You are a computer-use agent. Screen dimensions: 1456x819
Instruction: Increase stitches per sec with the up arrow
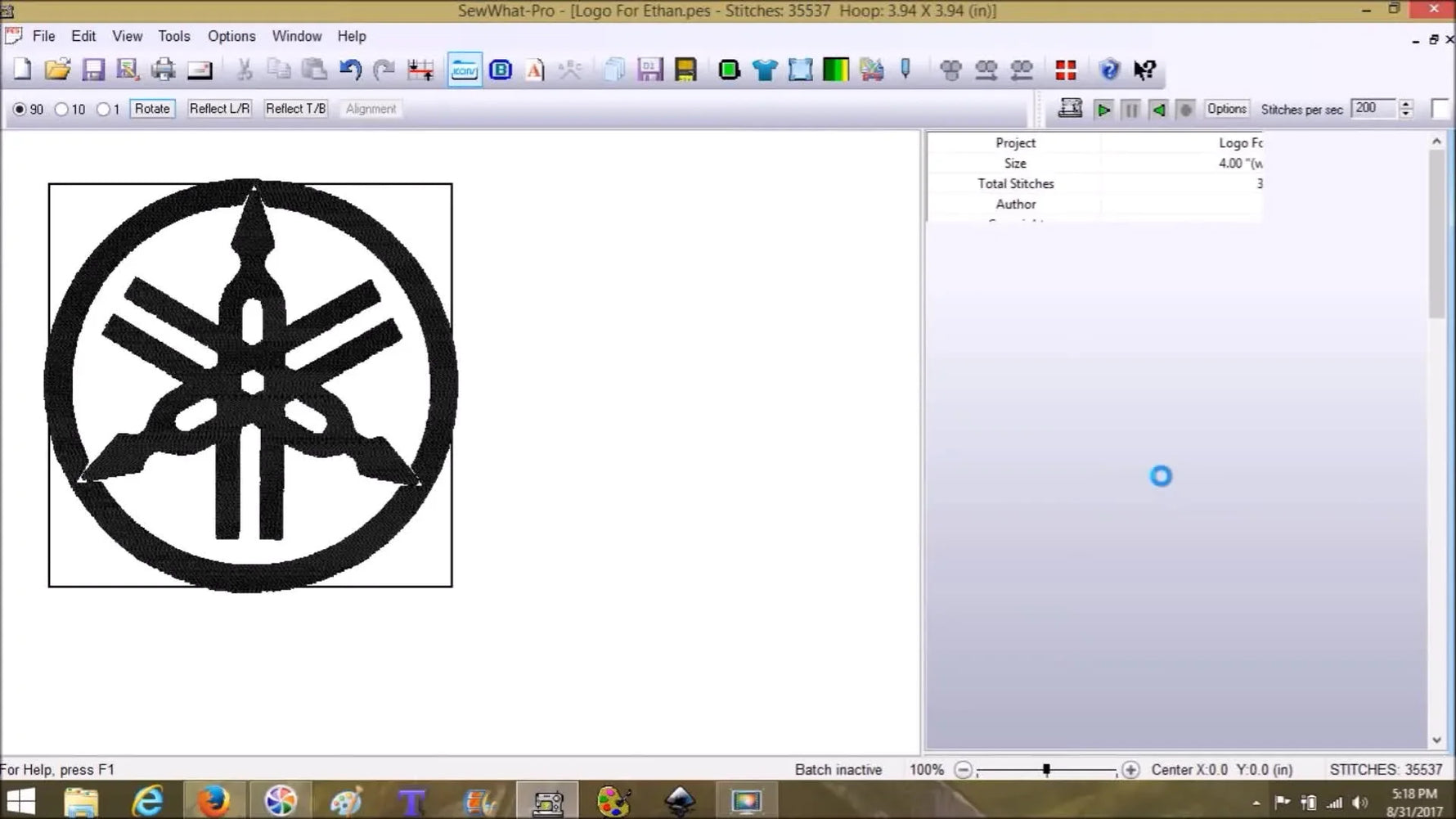1406,104
